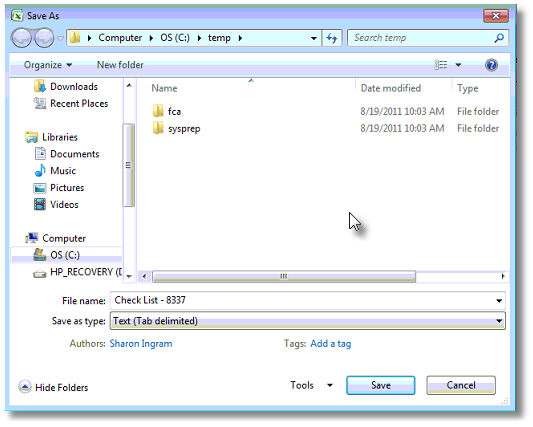Go back with the back arrow button
The height and width of the screenshot is (427, 533).
[x=22, y=38]
